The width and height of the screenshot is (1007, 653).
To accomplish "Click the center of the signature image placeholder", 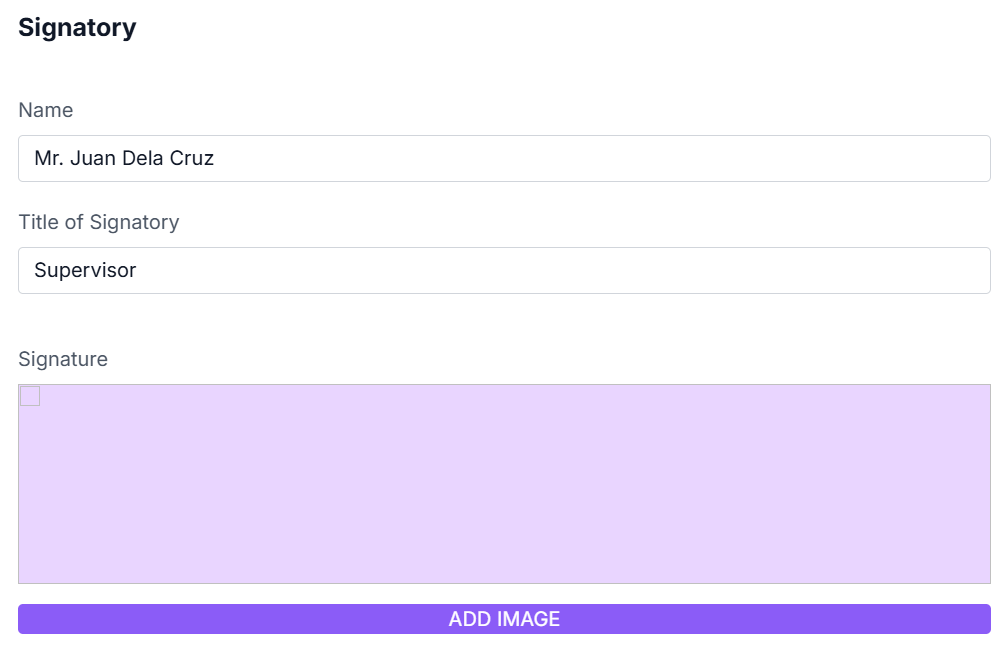I will 504,484.
